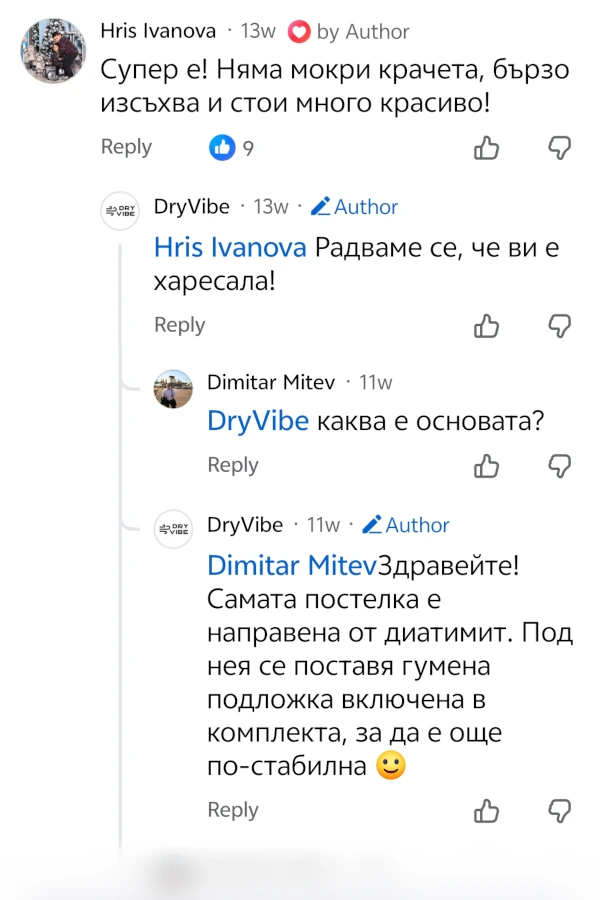Open DryVibe logo avatar in first reply

click(120, 209)
